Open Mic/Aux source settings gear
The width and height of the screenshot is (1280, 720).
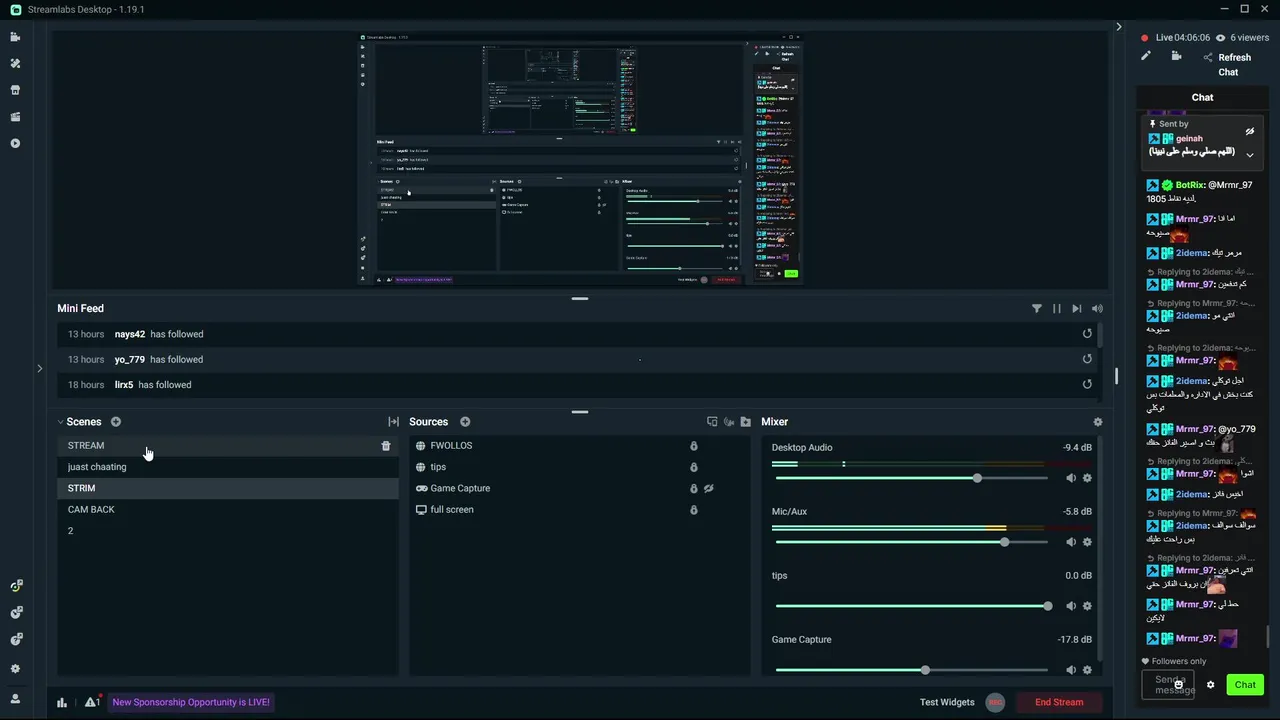(x=1087, y=542)
